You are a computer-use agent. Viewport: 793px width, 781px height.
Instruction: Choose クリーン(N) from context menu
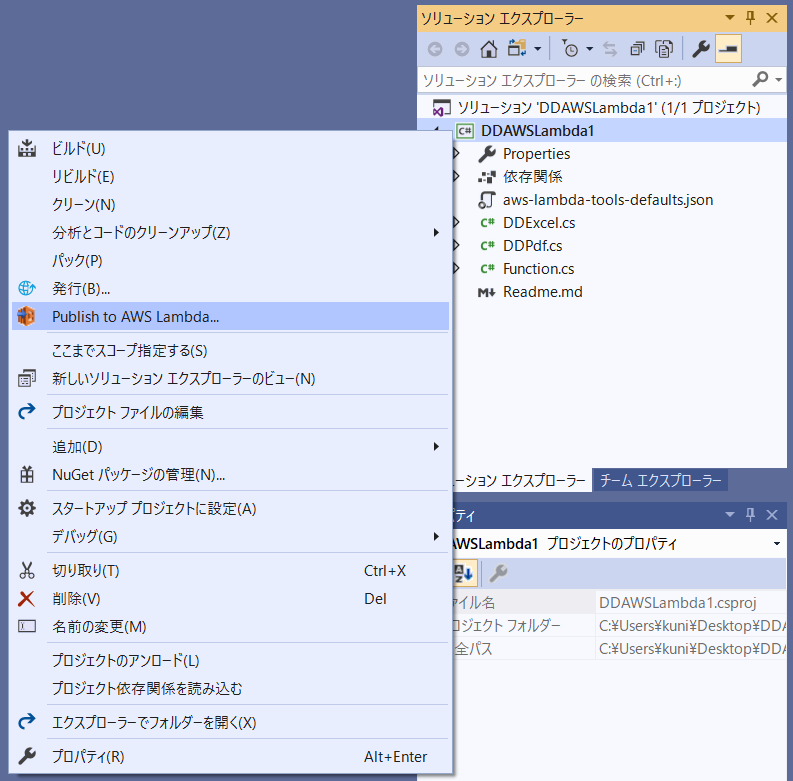[x=230, y=204]
